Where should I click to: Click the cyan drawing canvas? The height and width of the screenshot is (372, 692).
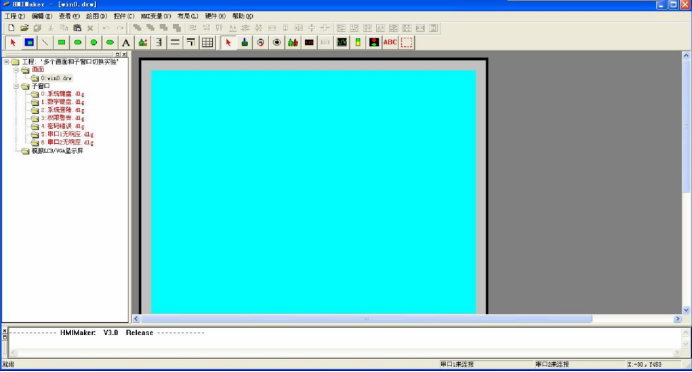point(313,192)
